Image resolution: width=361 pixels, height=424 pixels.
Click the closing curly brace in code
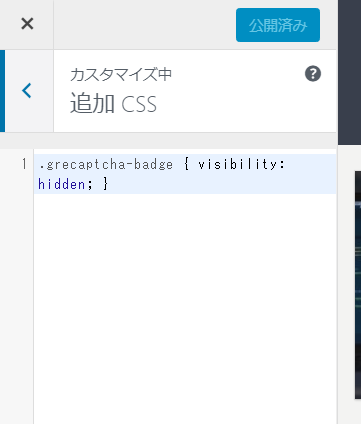coord(106,183)
